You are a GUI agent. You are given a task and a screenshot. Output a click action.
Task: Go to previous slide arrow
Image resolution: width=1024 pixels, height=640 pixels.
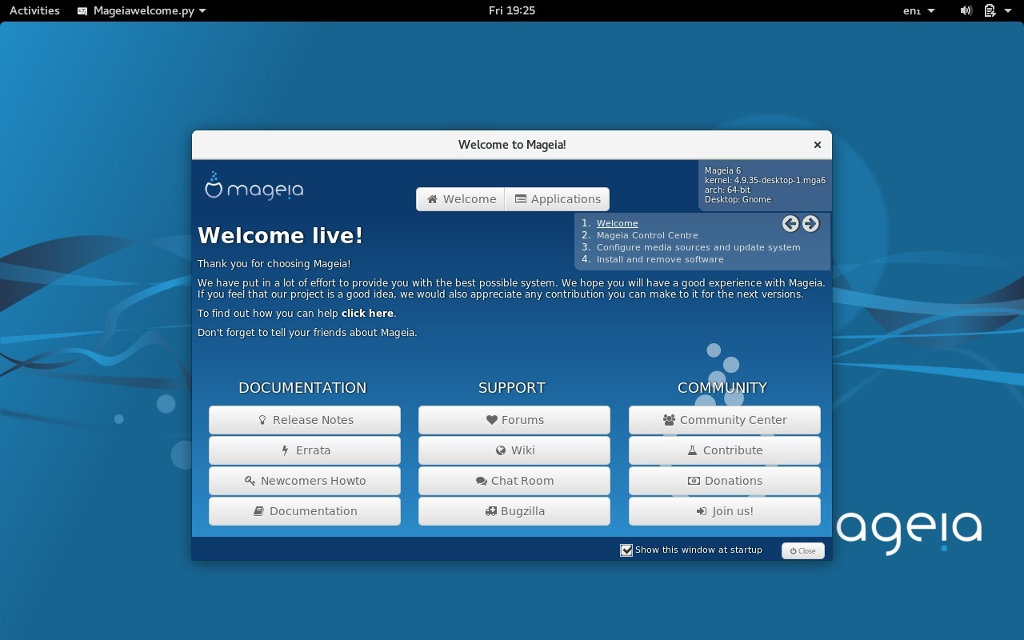click(x=790, y=224)
